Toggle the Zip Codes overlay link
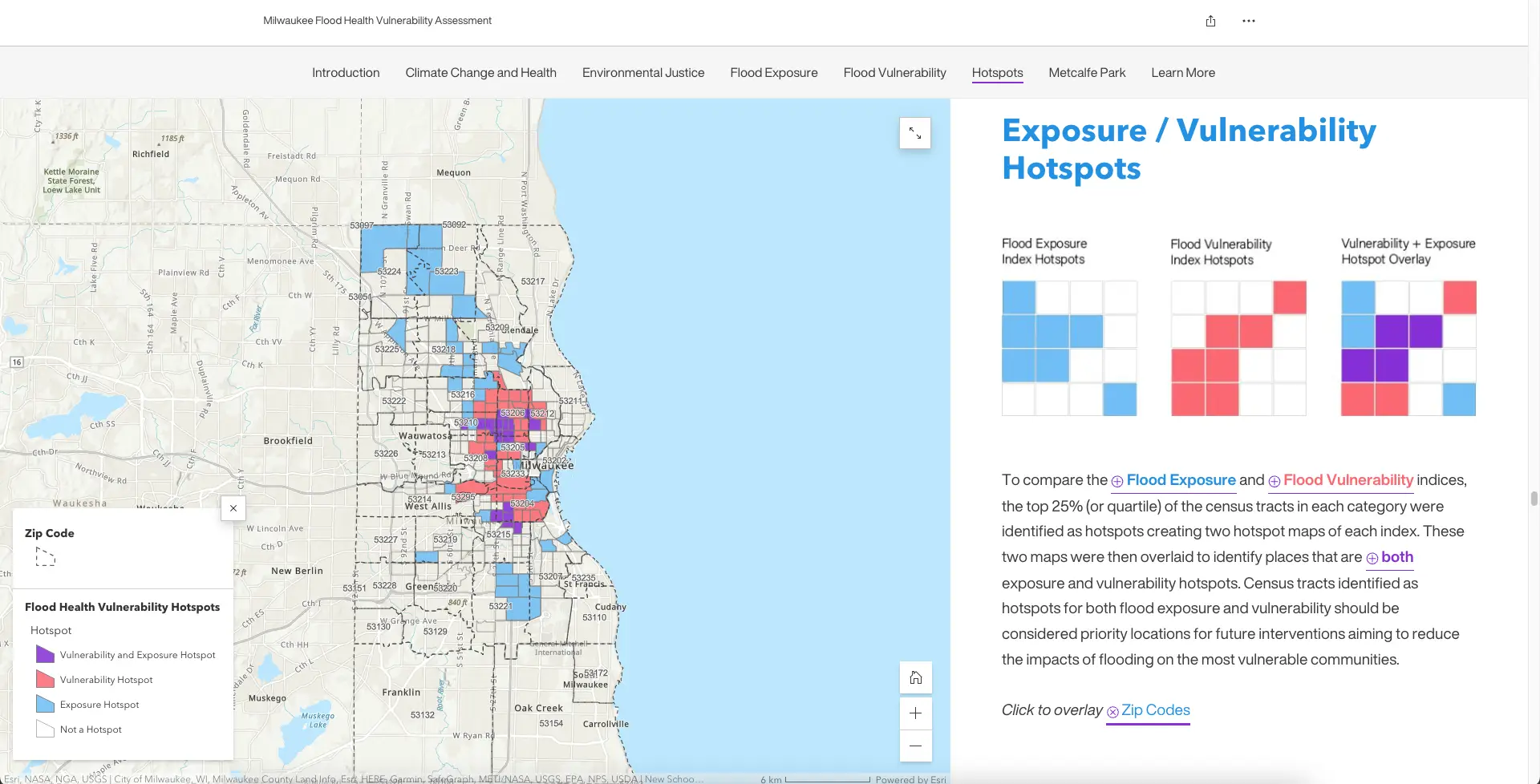The width and height of the screenshot is (1540, 784). click(1148, 710)
